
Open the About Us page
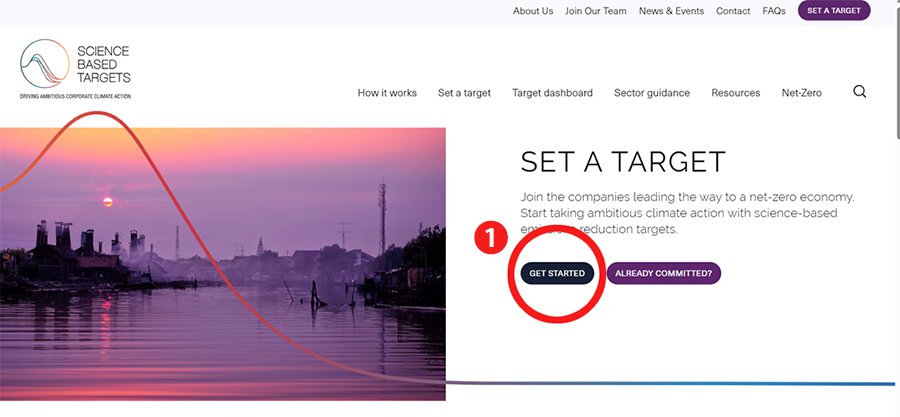532,11
